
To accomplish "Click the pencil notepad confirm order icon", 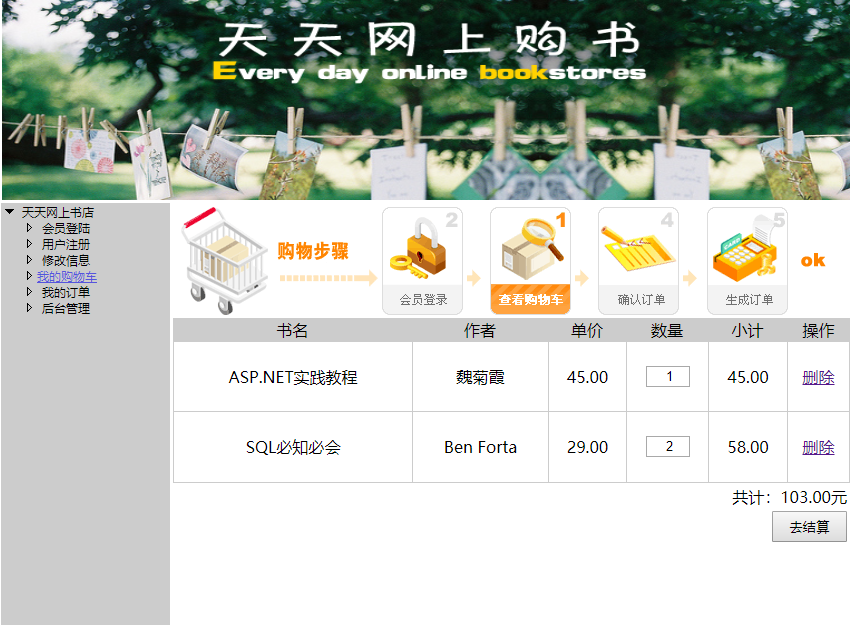I will 638,248.
